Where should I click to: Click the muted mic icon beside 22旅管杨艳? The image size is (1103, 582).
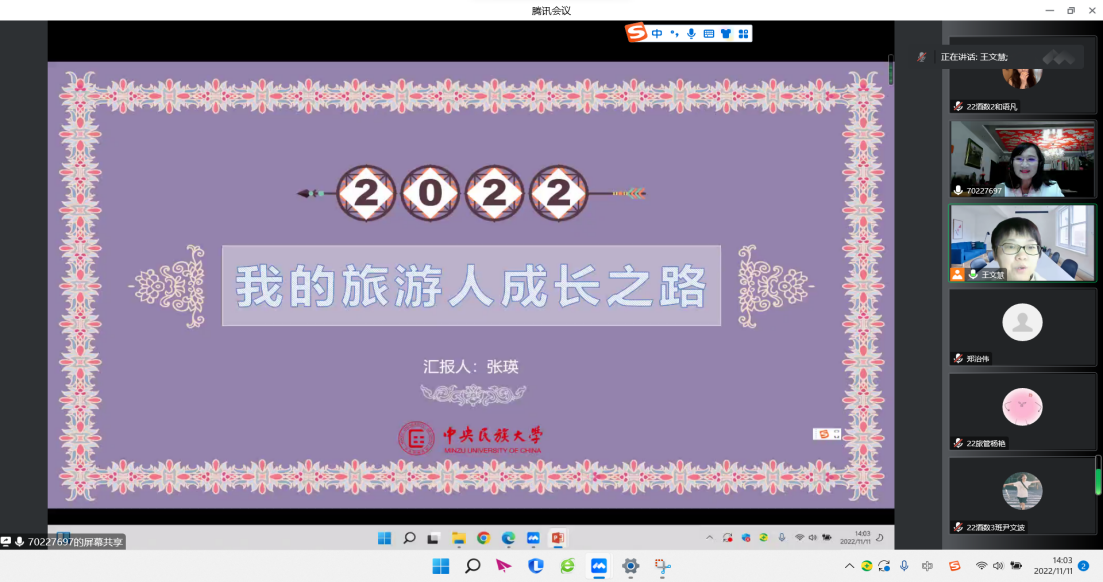pyautogui.click(x=958, y=443)
